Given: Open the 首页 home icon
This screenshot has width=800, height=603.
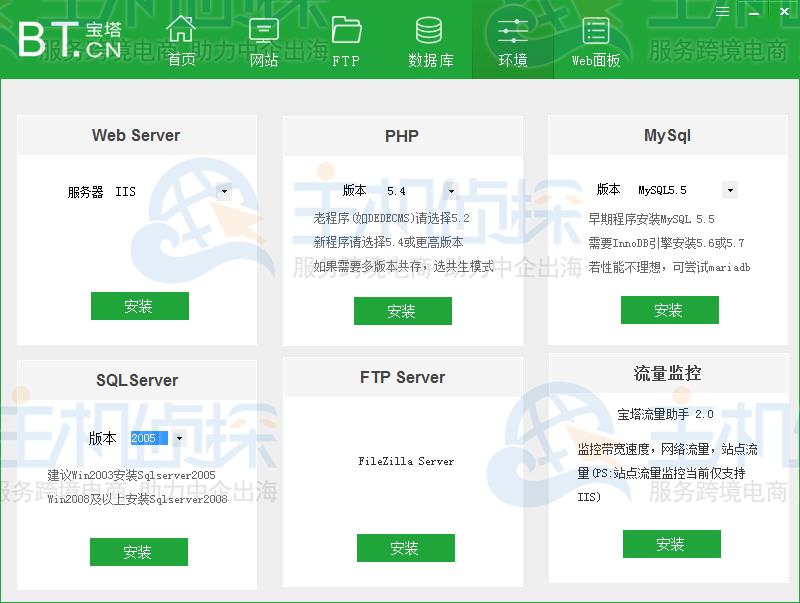Looking at the screenshot, I should click(x=181, y=29).
